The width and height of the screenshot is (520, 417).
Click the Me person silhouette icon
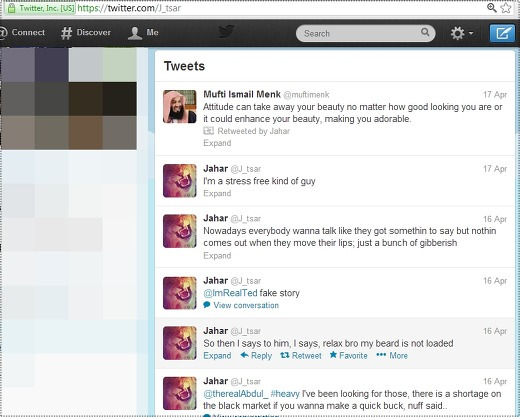pyautogui.click(x=135, y=33)
